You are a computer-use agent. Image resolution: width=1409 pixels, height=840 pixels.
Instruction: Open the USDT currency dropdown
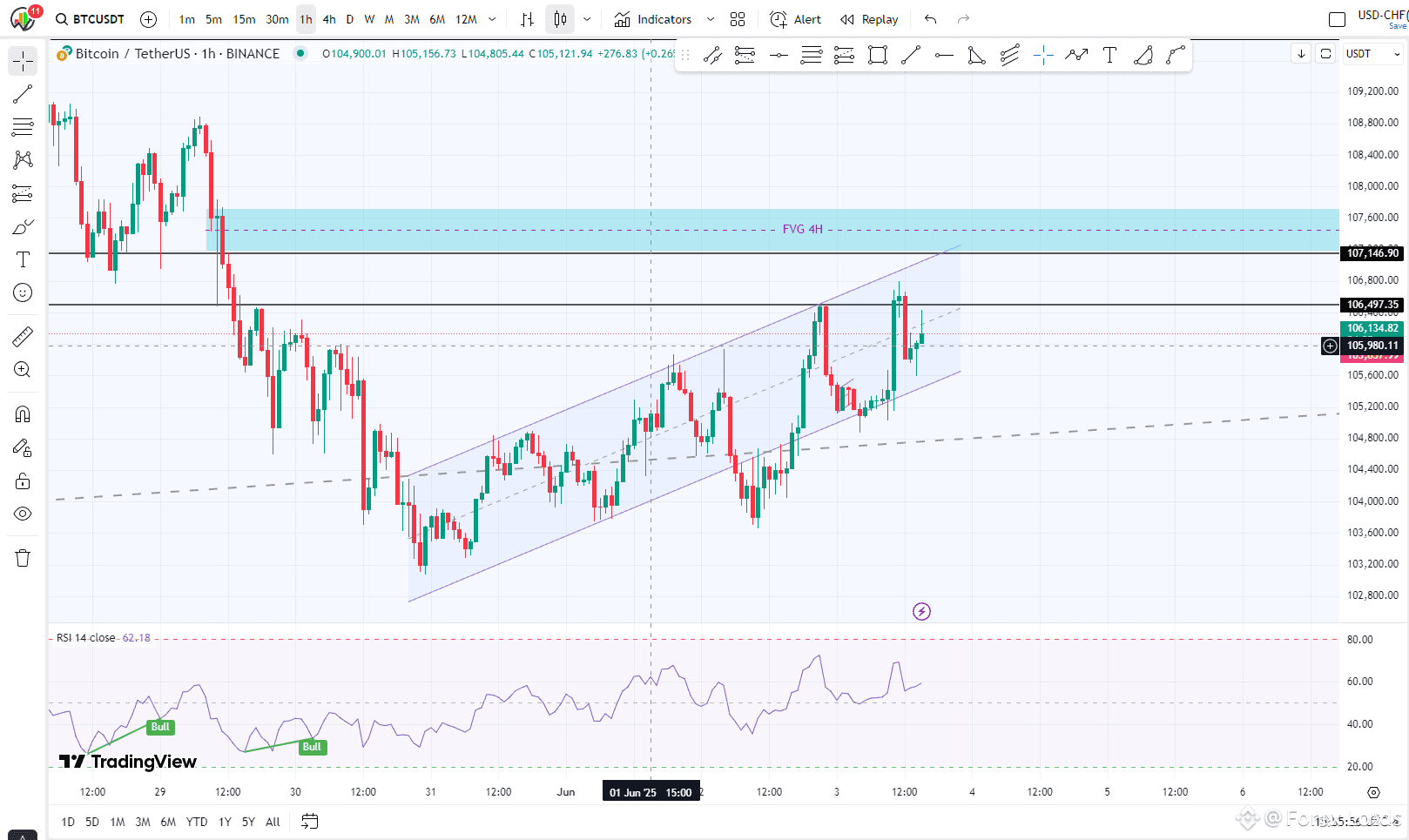[x=1372, y=54]
